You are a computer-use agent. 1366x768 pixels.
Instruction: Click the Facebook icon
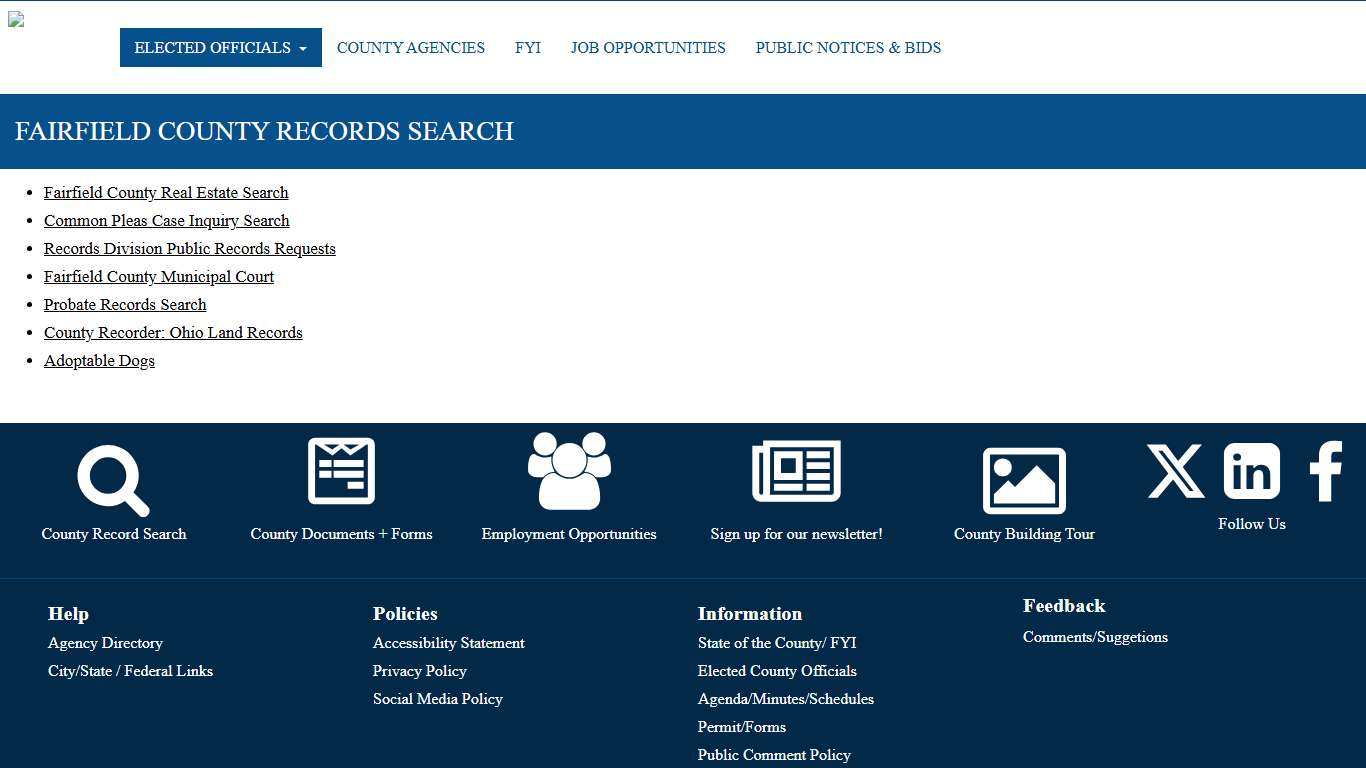click(x=1326, y=472)
